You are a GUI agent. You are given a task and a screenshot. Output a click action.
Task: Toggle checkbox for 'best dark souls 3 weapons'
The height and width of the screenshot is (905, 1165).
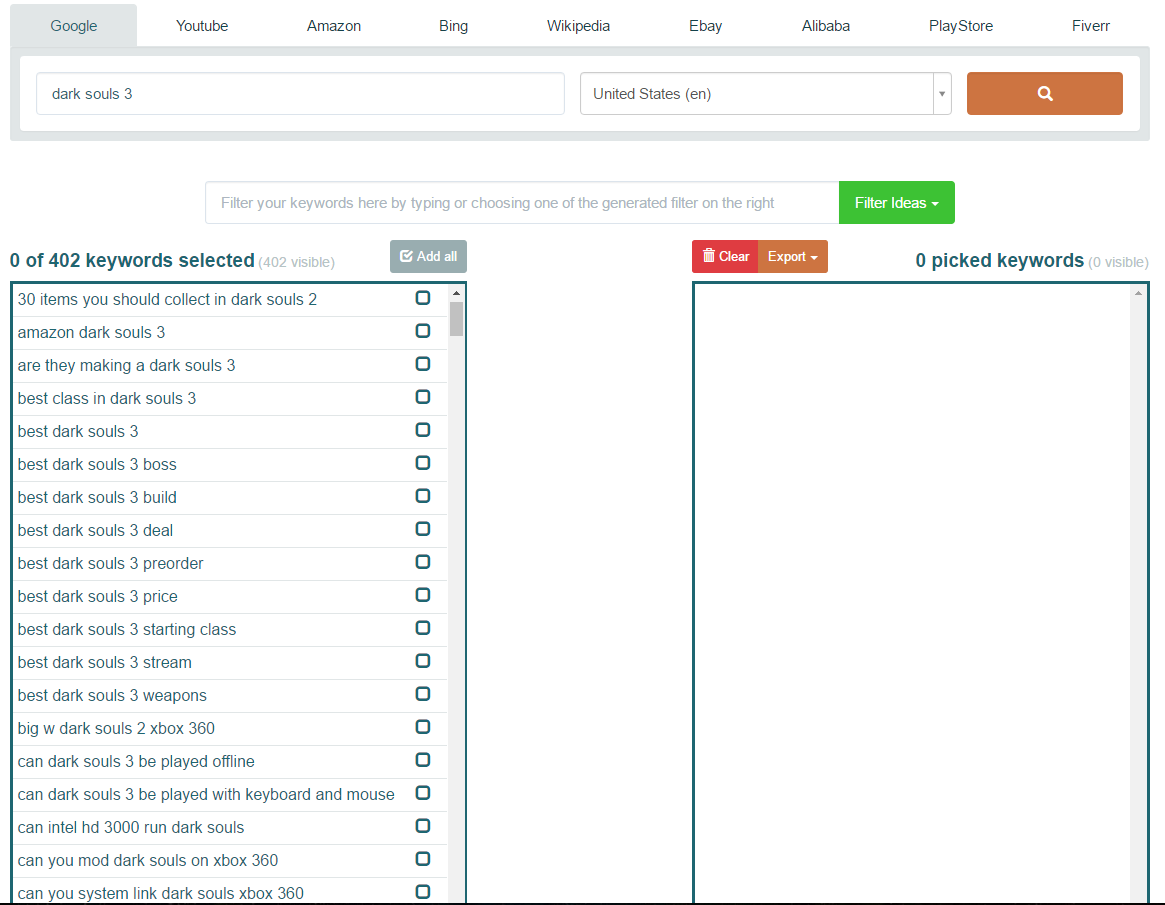423,694
